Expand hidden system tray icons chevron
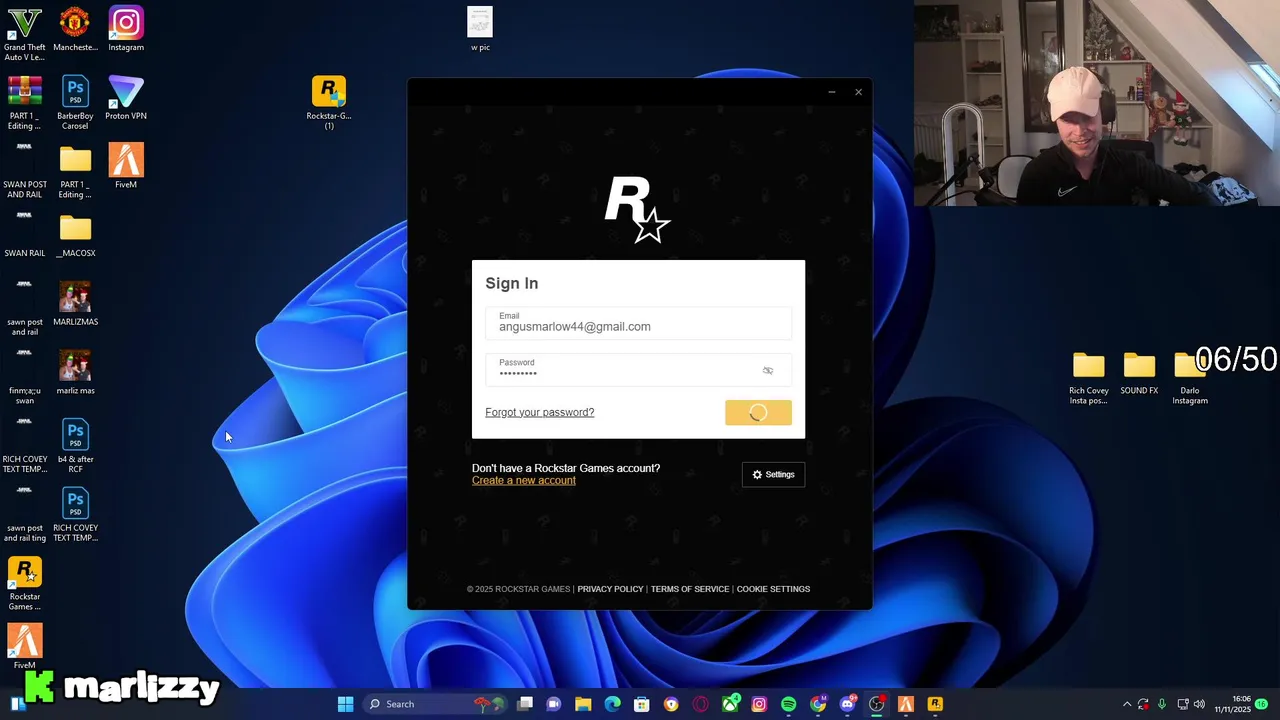The image size is (1280, 720). [x=1127, y=704]
